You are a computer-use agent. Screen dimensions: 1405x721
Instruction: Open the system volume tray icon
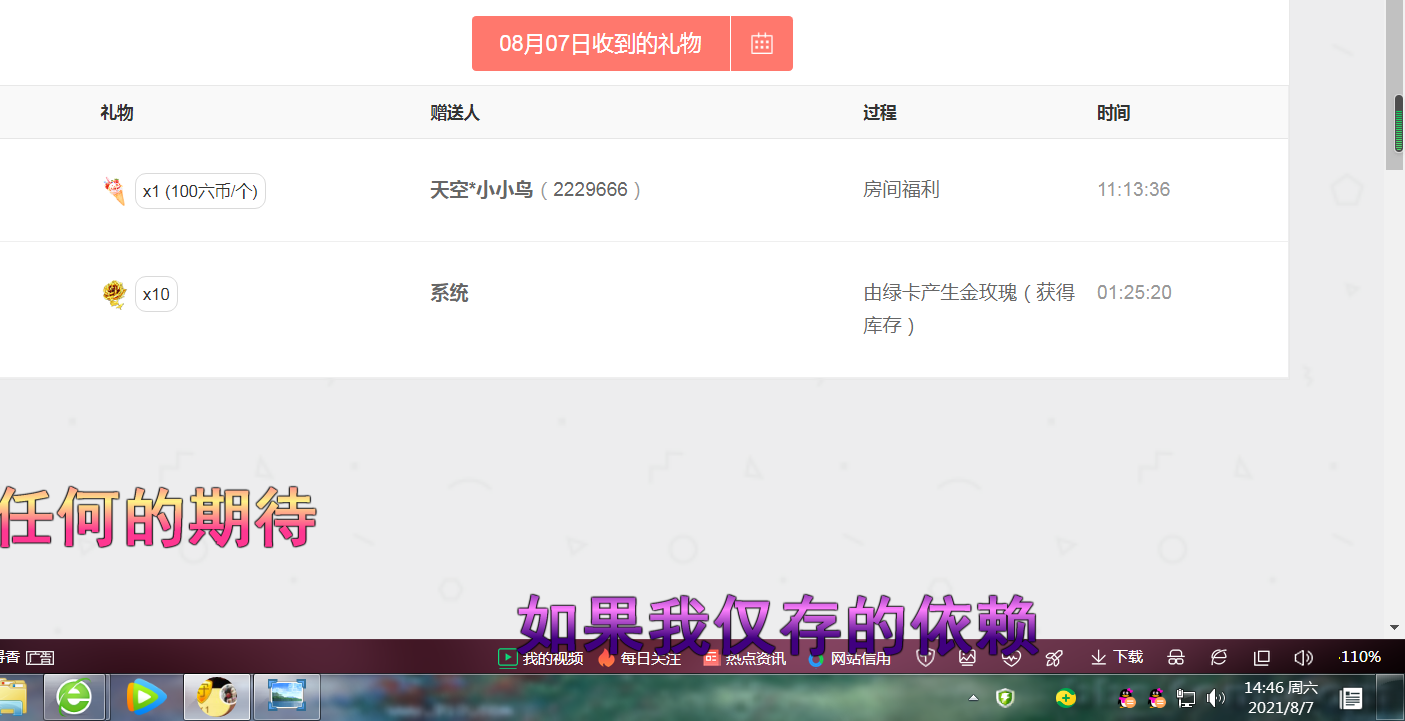(1216, 698)
